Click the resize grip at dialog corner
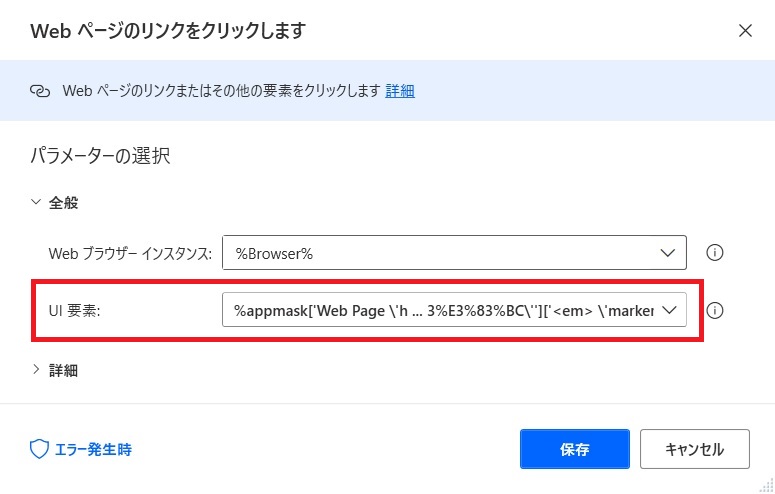This screenshot has height=494, width=775. click(x=767, y=486)
